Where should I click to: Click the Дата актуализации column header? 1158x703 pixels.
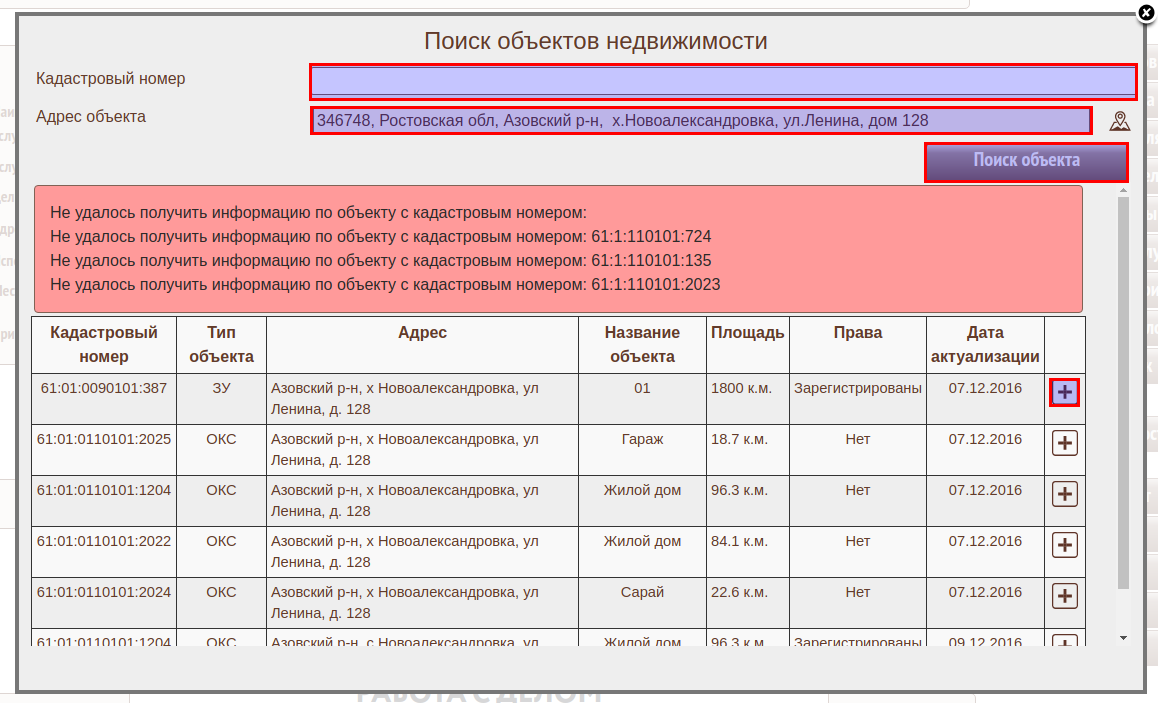pos(985,345)
